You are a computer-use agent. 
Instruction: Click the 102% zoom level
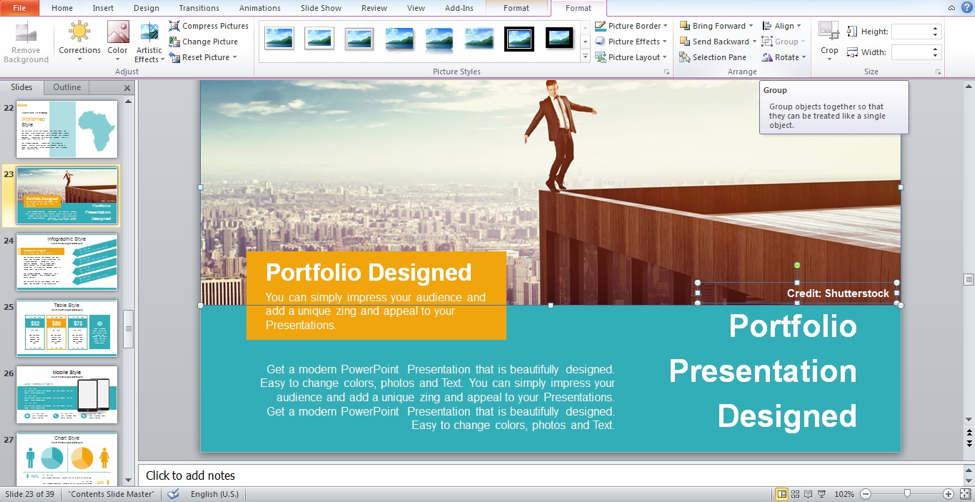pyautogui.click(x=844, y=494)
